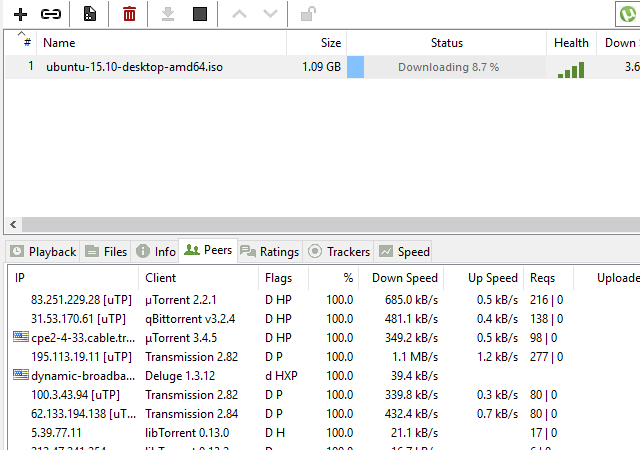Click the Downloading 8.7 % progress bar
The width and height of the screenshot is (640, 450).
(x=447, y=67)
